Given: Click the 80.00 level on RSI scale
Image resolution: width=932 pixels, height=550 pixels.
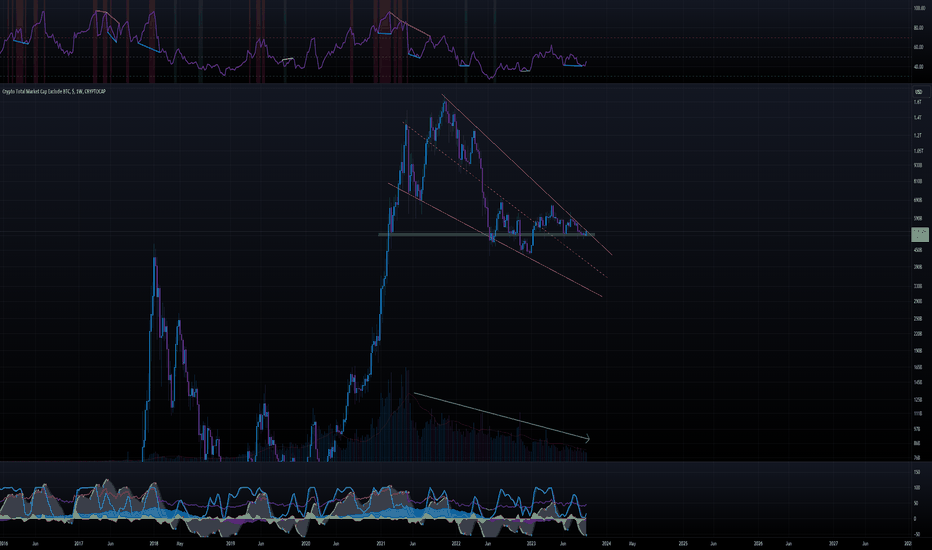Looking at the screenshot, I should pyautogui.click(x=919, y=28).
